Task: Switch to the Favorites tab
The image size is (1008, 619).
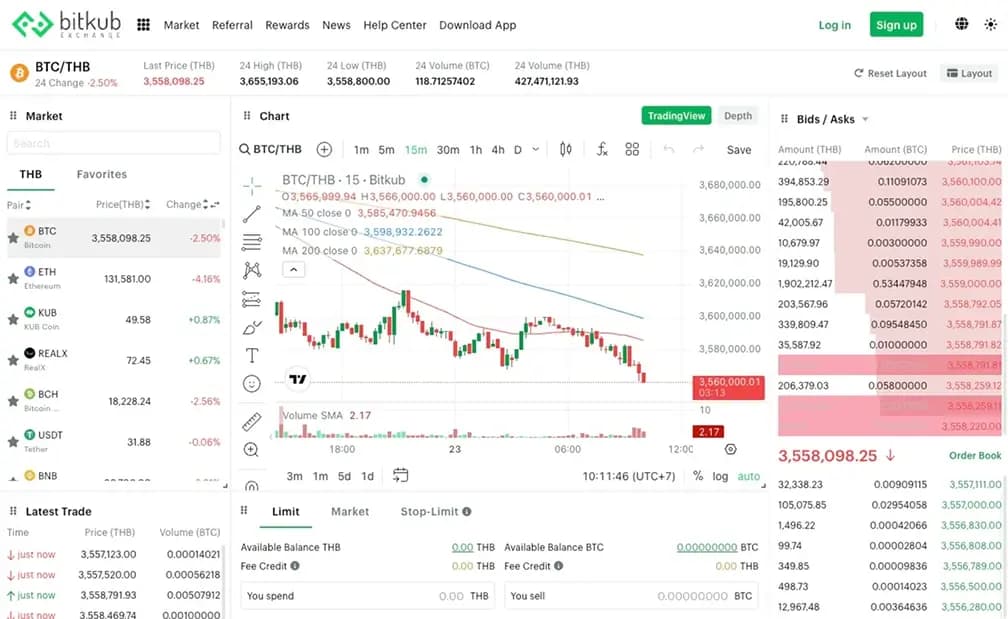Action: [102, 174]
